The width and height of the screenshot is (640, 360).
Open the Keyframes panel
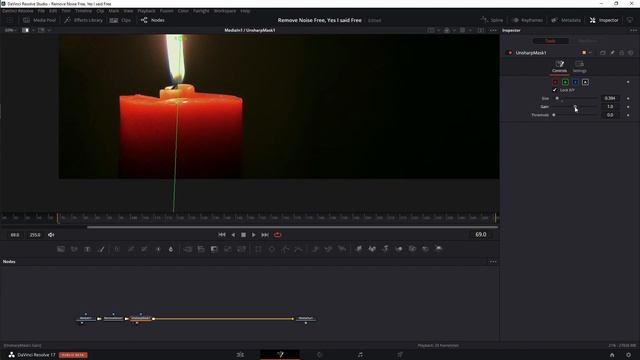point(527,20)
